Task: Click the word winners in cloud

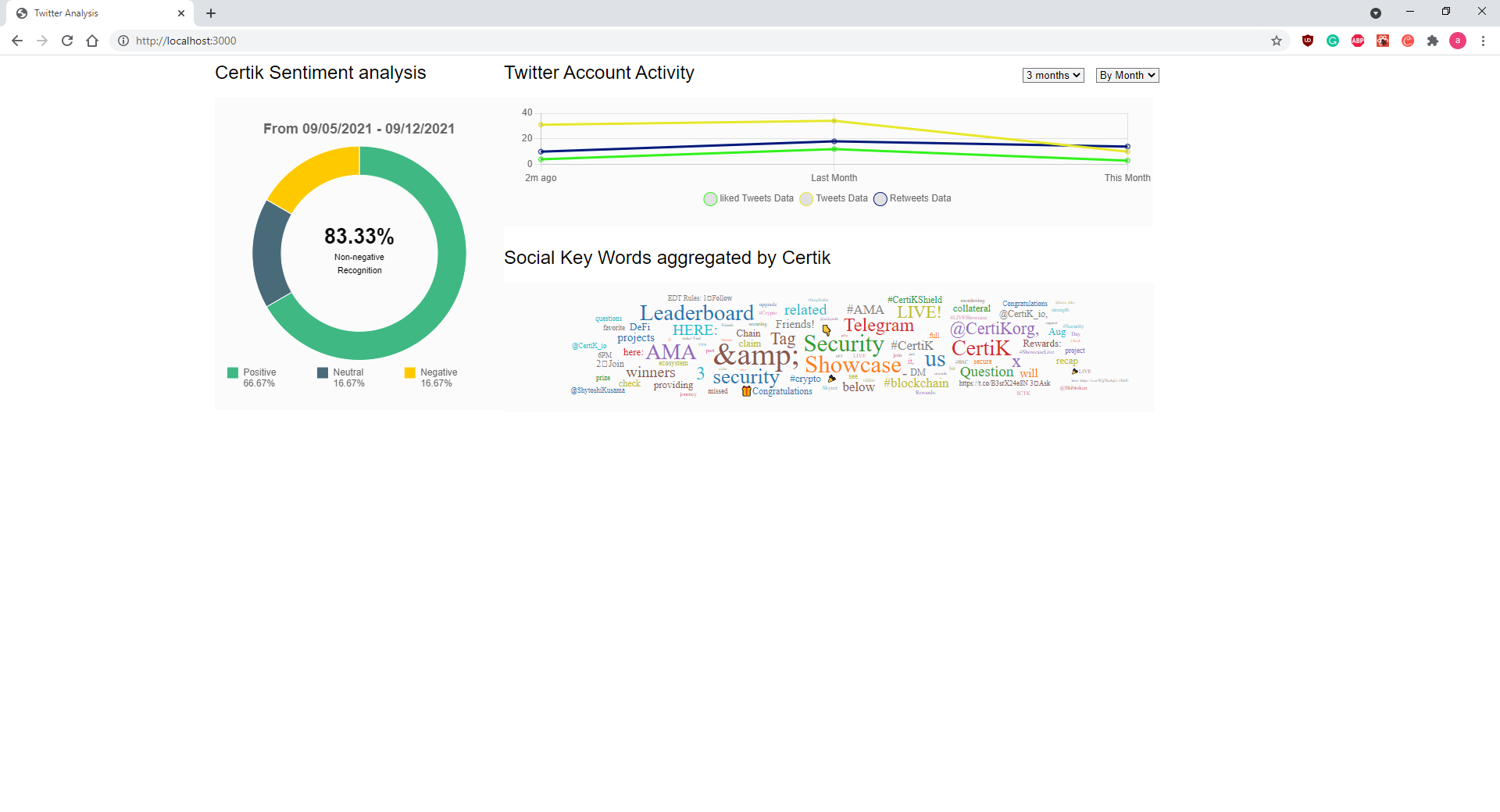Action: pyautogui.click(x=651, y=373)
